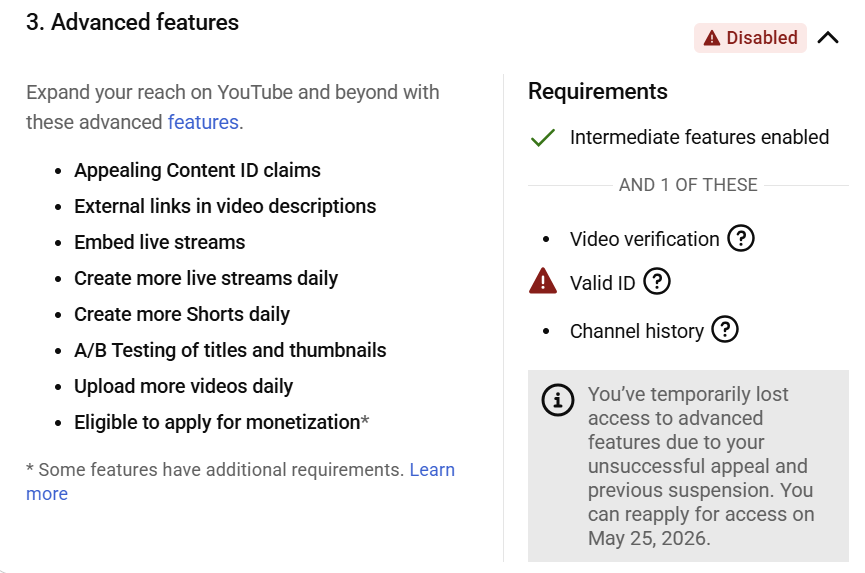
Task: Click the green checkmark for Intermediate features
Action: click(x=542, y=137)
